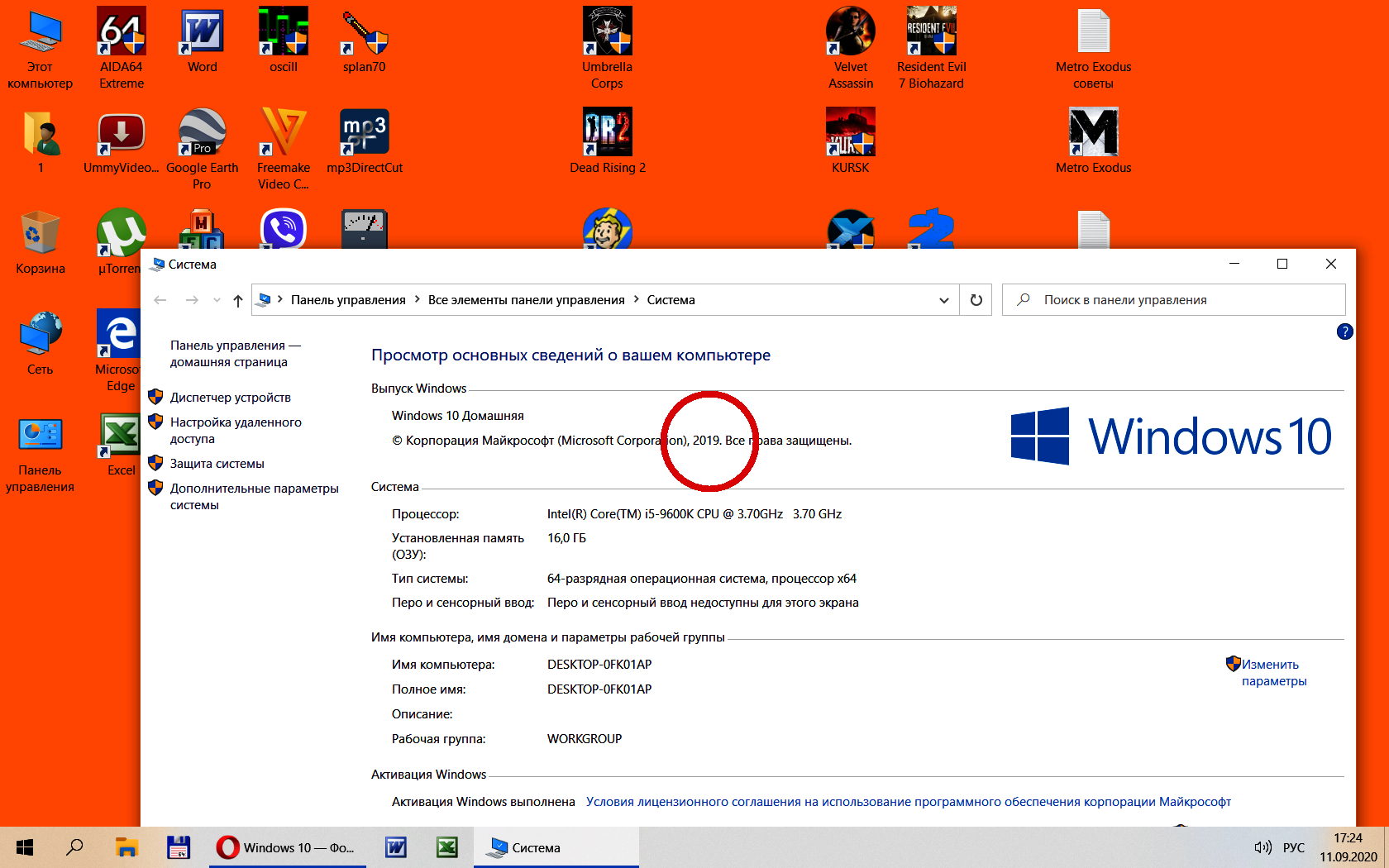The width and height of the screenshot is (1389, 868).
Task: Refresh the Система control panel page
Action: coord(976,300)
